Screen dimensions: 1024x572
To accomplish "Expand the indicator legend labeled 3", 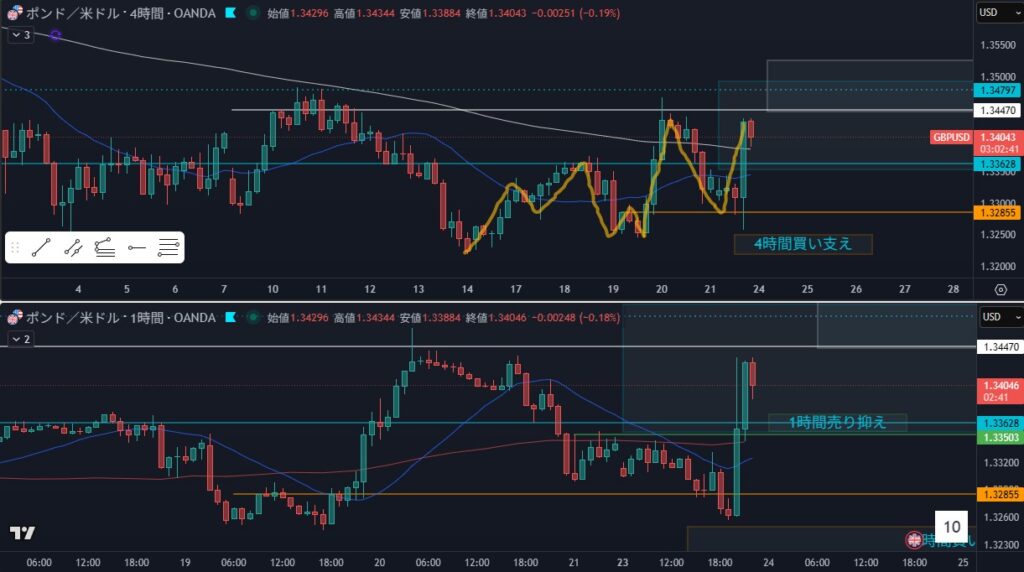I will (x=20, y=35).
